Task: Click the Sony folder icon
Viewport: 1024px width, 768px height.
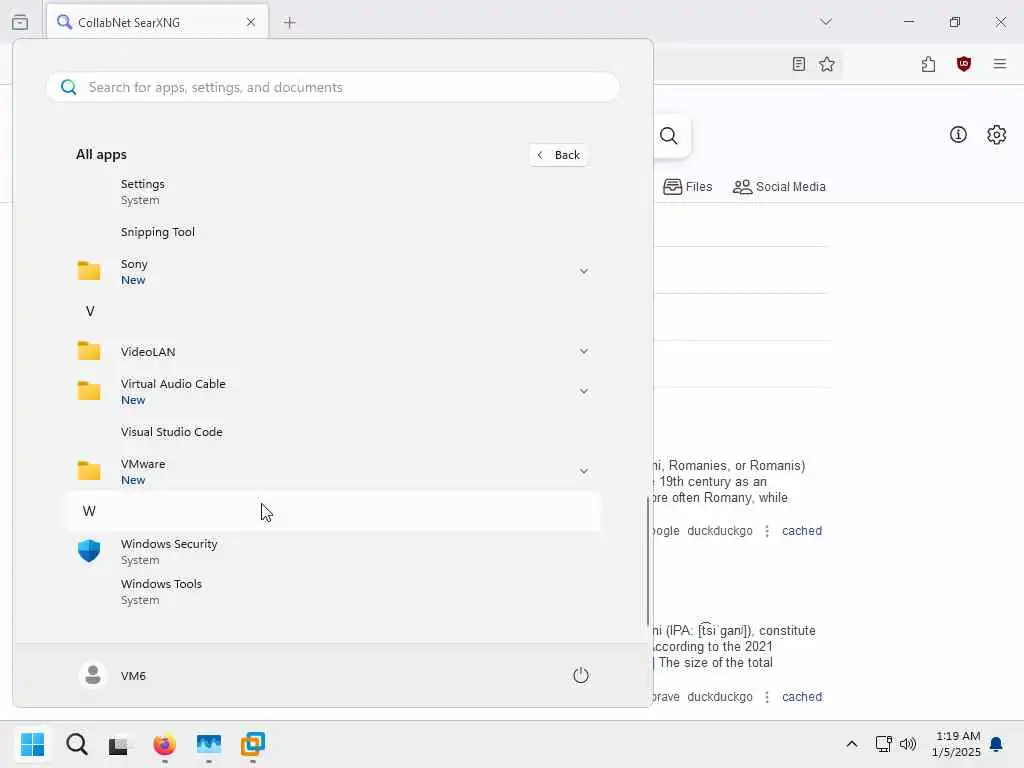Action: coord(89,270)
